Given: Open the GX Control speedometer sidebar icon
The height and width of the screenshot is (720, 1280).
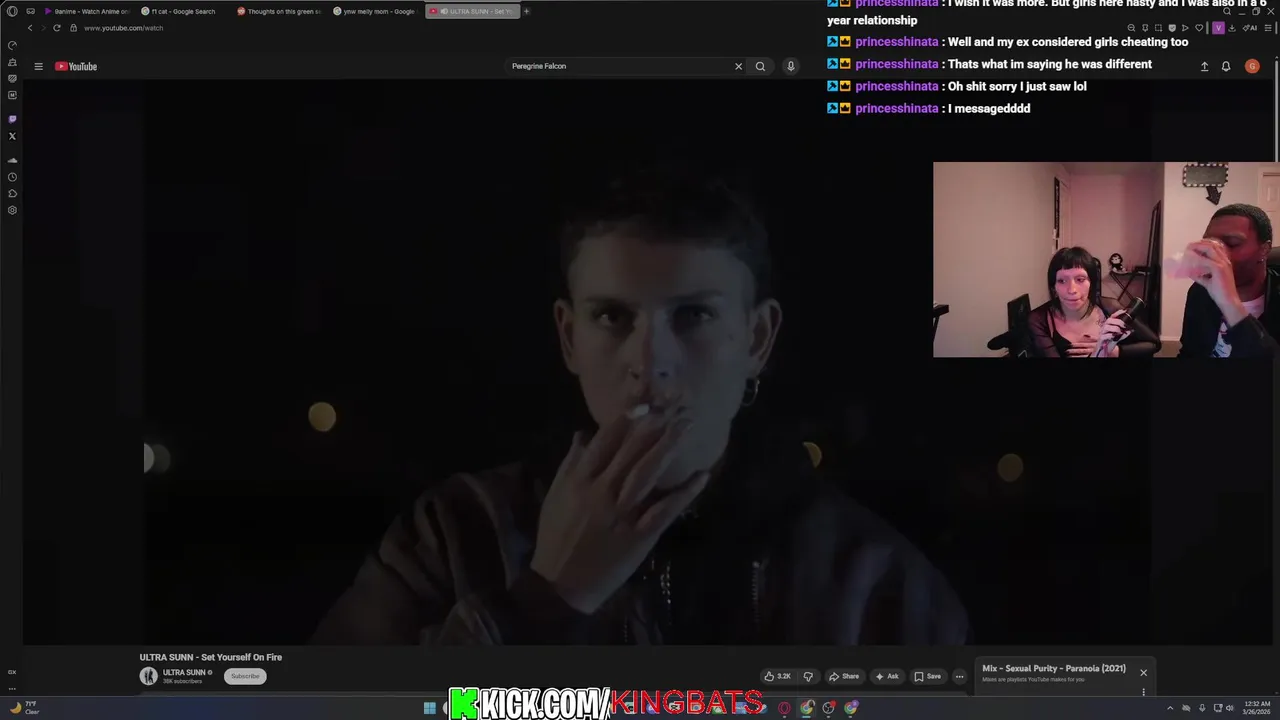Looking at the screenshot, I should (12, 45).
